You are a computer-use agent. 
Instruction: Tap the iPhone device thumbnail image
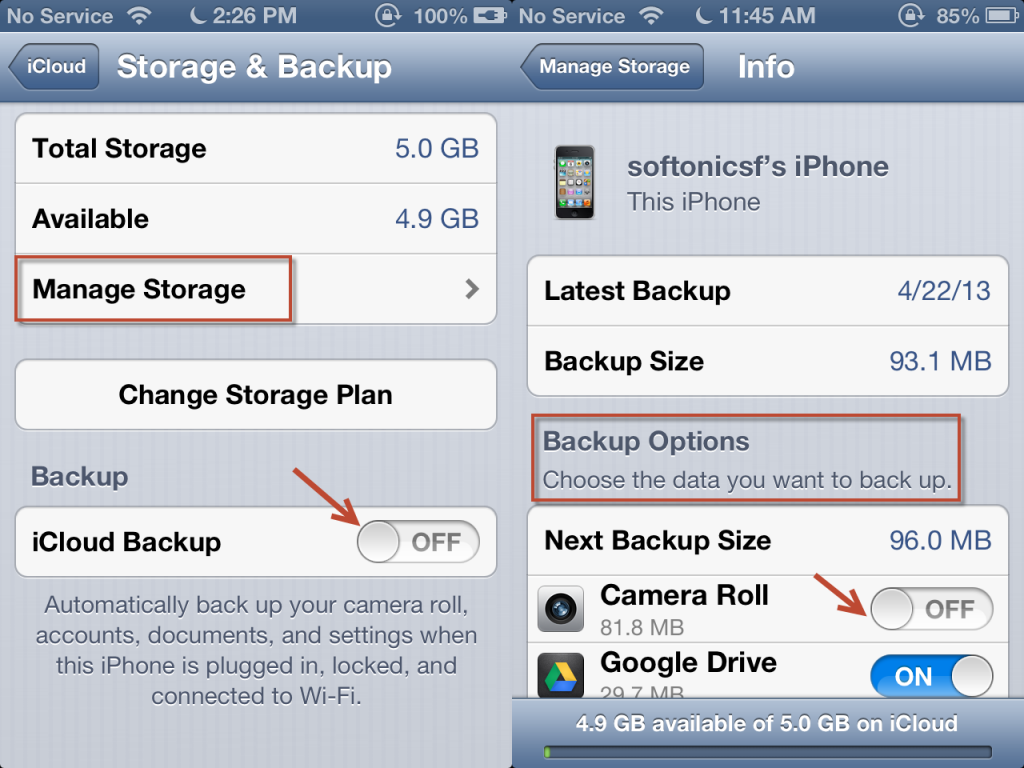tap(574, 183)
